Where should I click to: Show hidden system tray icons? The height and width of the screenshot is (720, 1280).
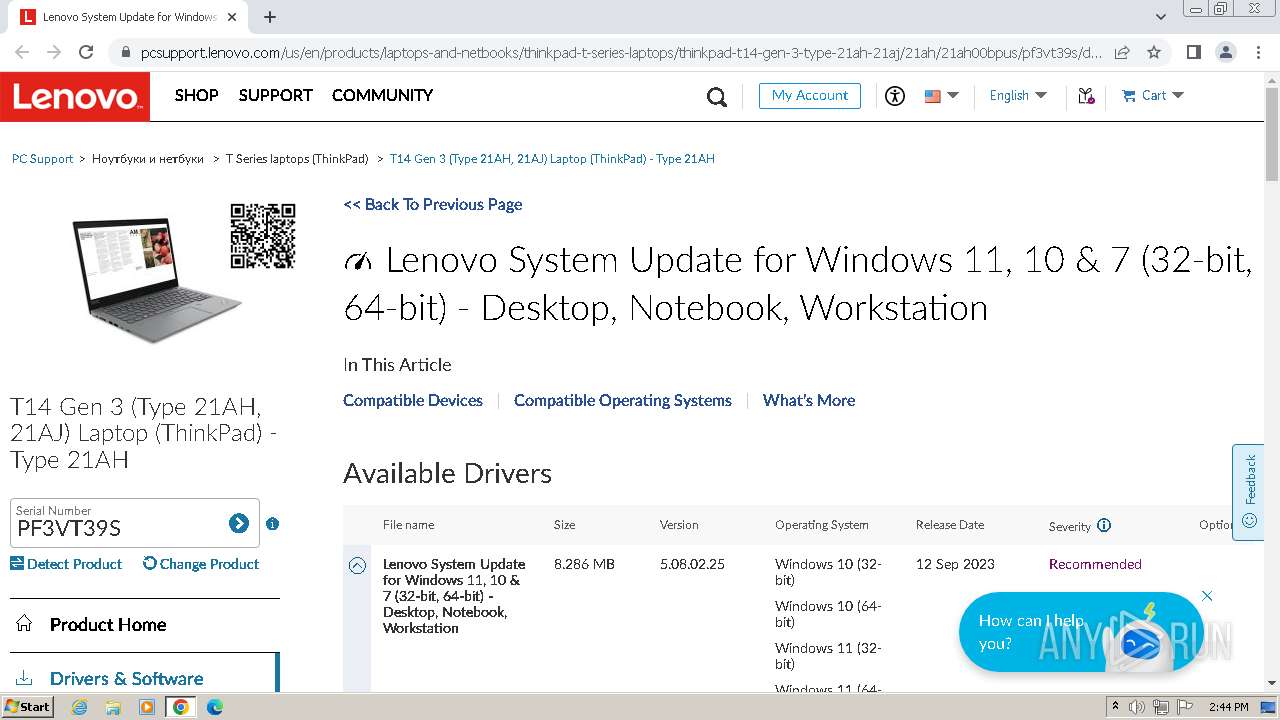1115,707
